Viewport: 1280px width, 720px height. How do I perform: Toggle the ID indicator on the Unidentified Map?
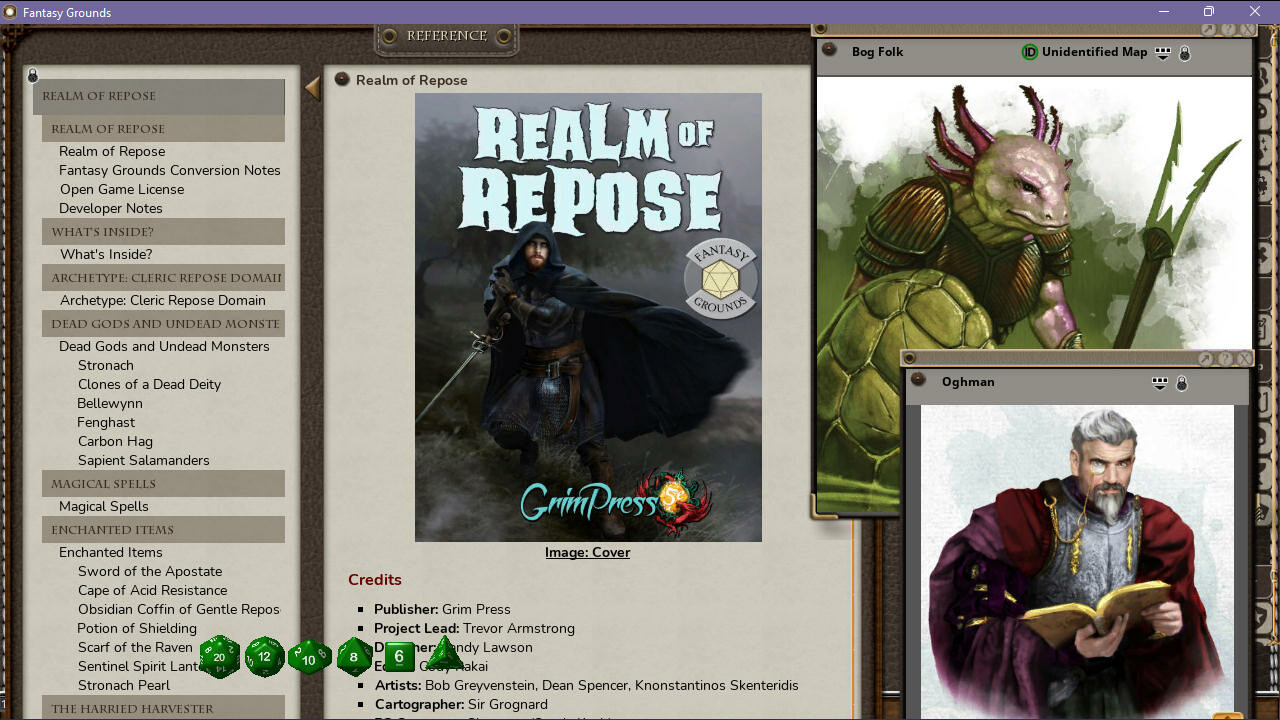tap(1029, 51)
